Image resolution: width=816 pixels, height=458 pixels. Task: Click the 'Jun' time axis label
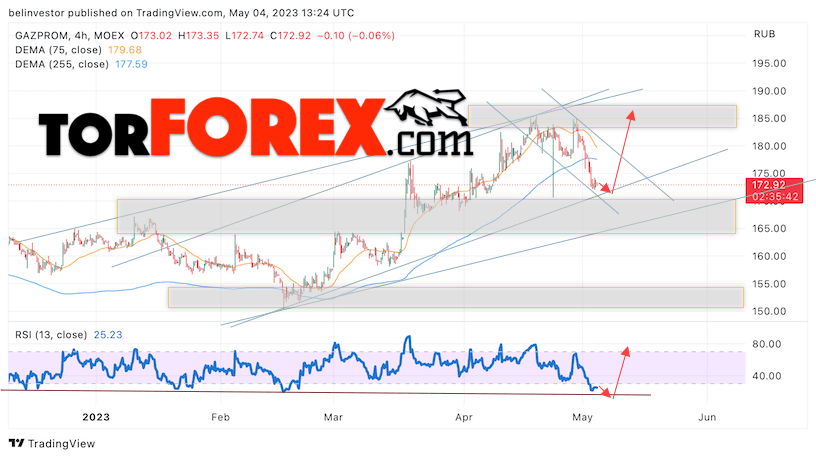(x=707, y=417)
